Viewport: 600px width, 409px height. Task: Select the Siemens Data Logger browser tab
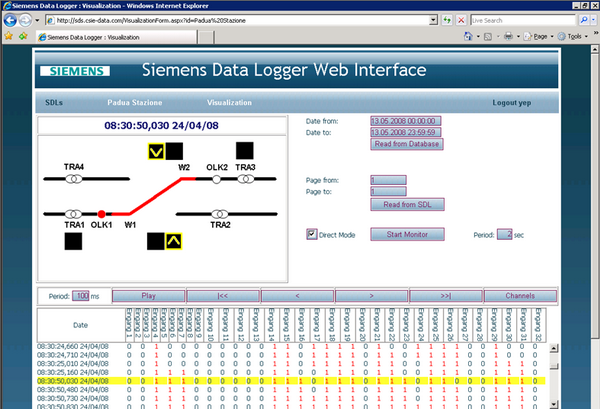click(x=116, y=37)
